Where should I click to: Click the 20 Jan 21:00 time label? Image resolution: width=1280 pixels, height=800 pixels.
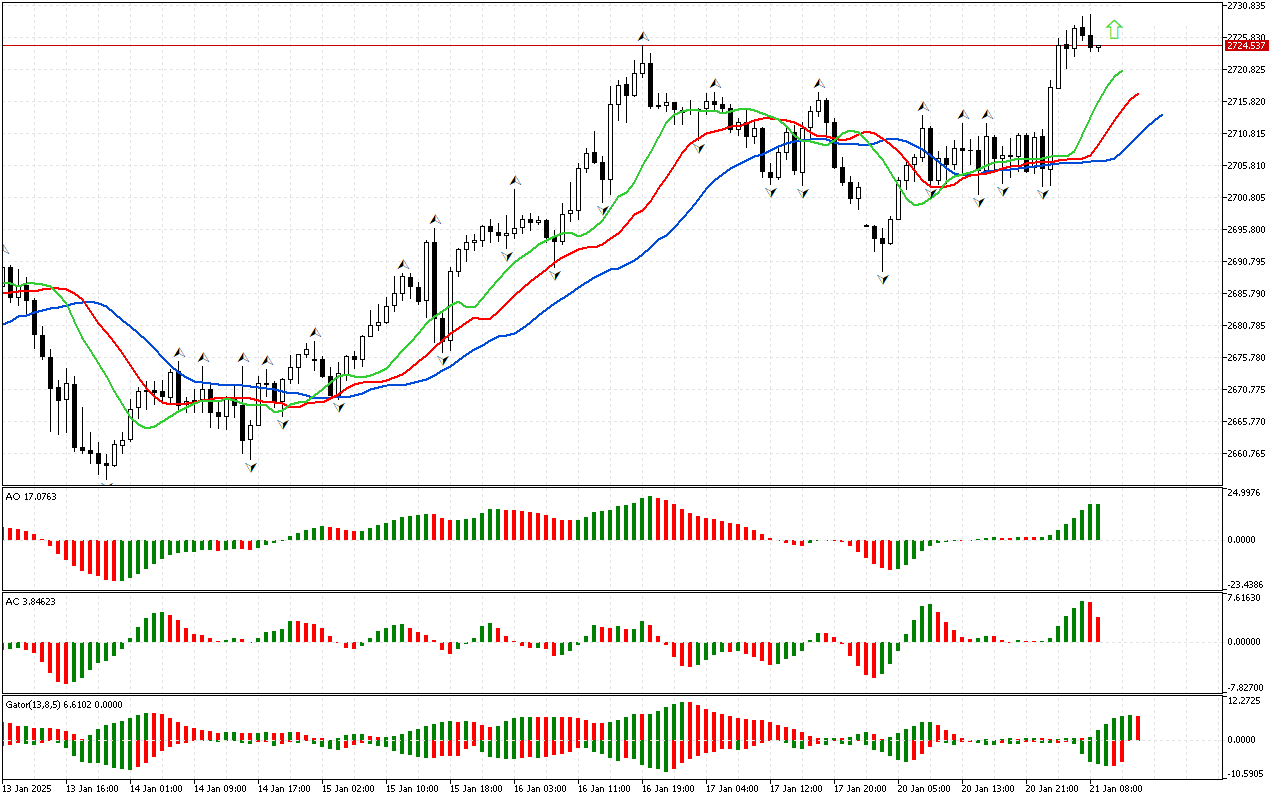point(1054,789)
